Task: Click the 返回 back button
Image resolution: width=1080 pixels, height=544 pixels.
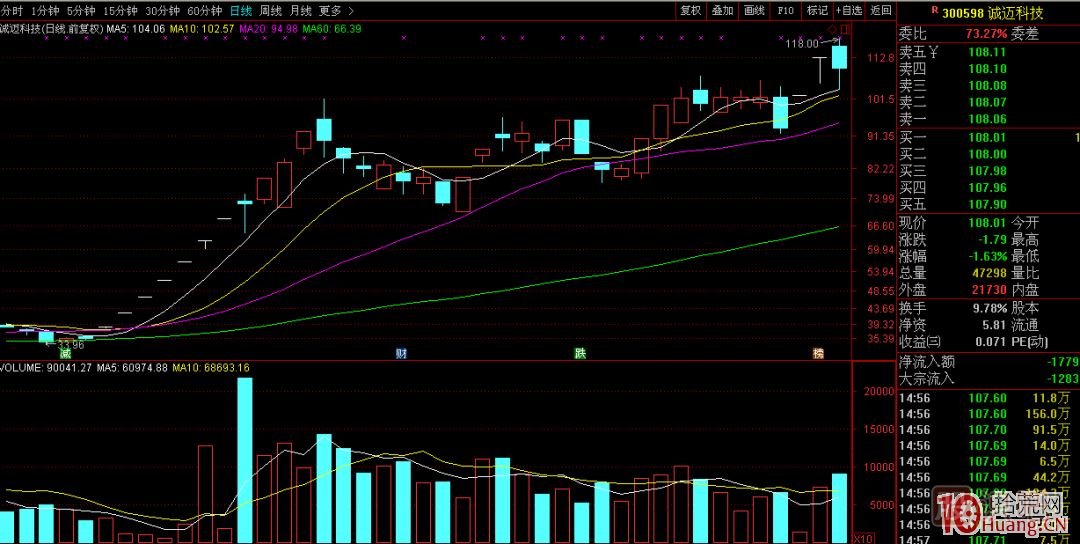Action: (880, 10)
